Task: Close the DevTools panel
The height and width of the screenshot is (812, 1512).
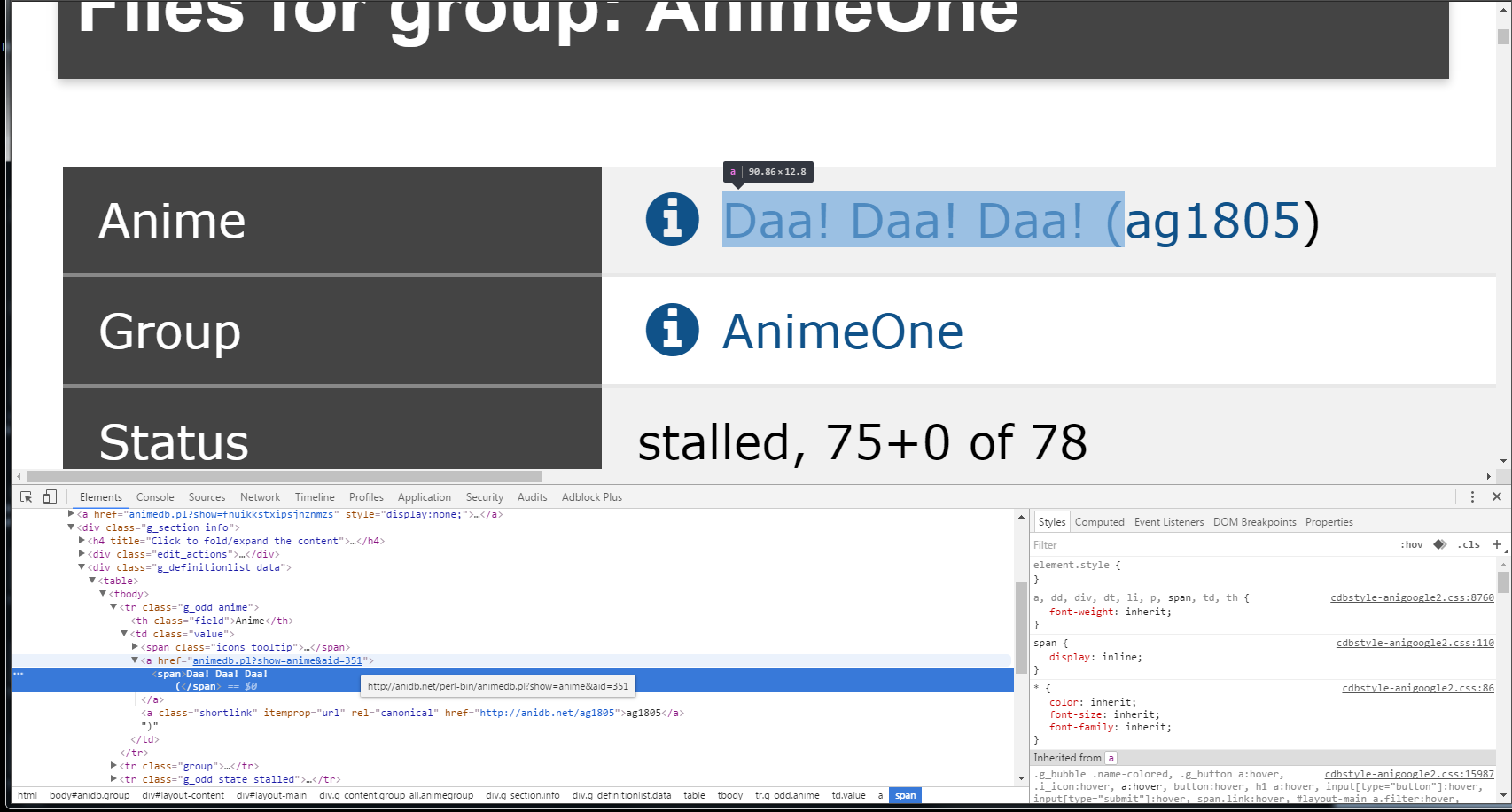Action: 1497,497
